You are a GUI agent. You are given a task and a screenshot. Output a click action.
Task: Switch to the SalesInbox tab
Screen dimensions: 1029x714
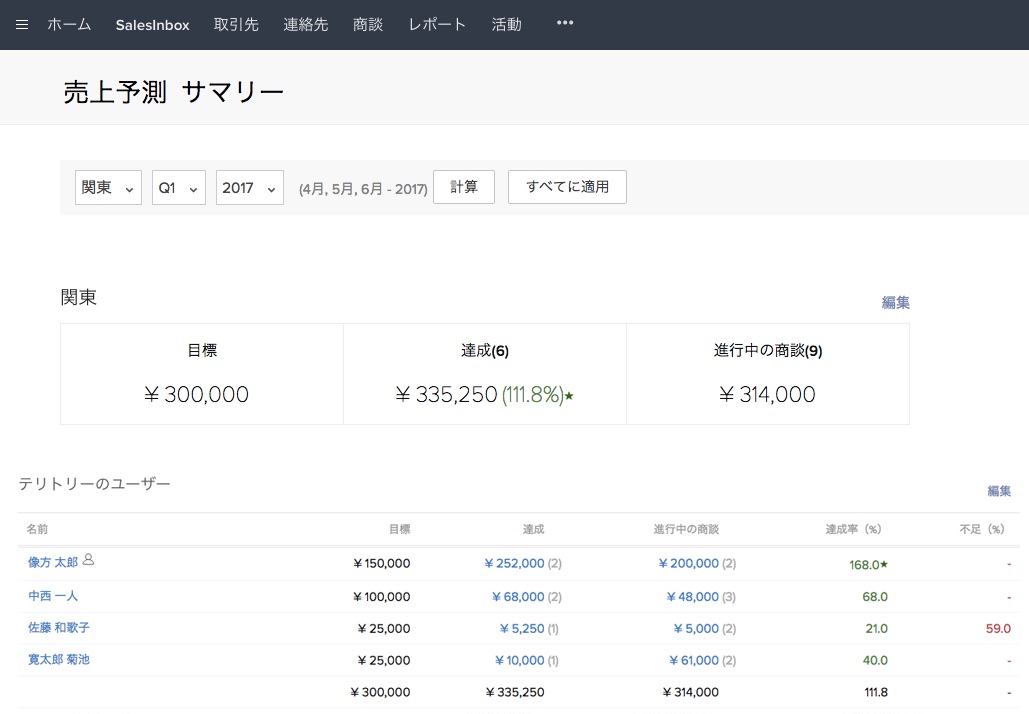152,25
